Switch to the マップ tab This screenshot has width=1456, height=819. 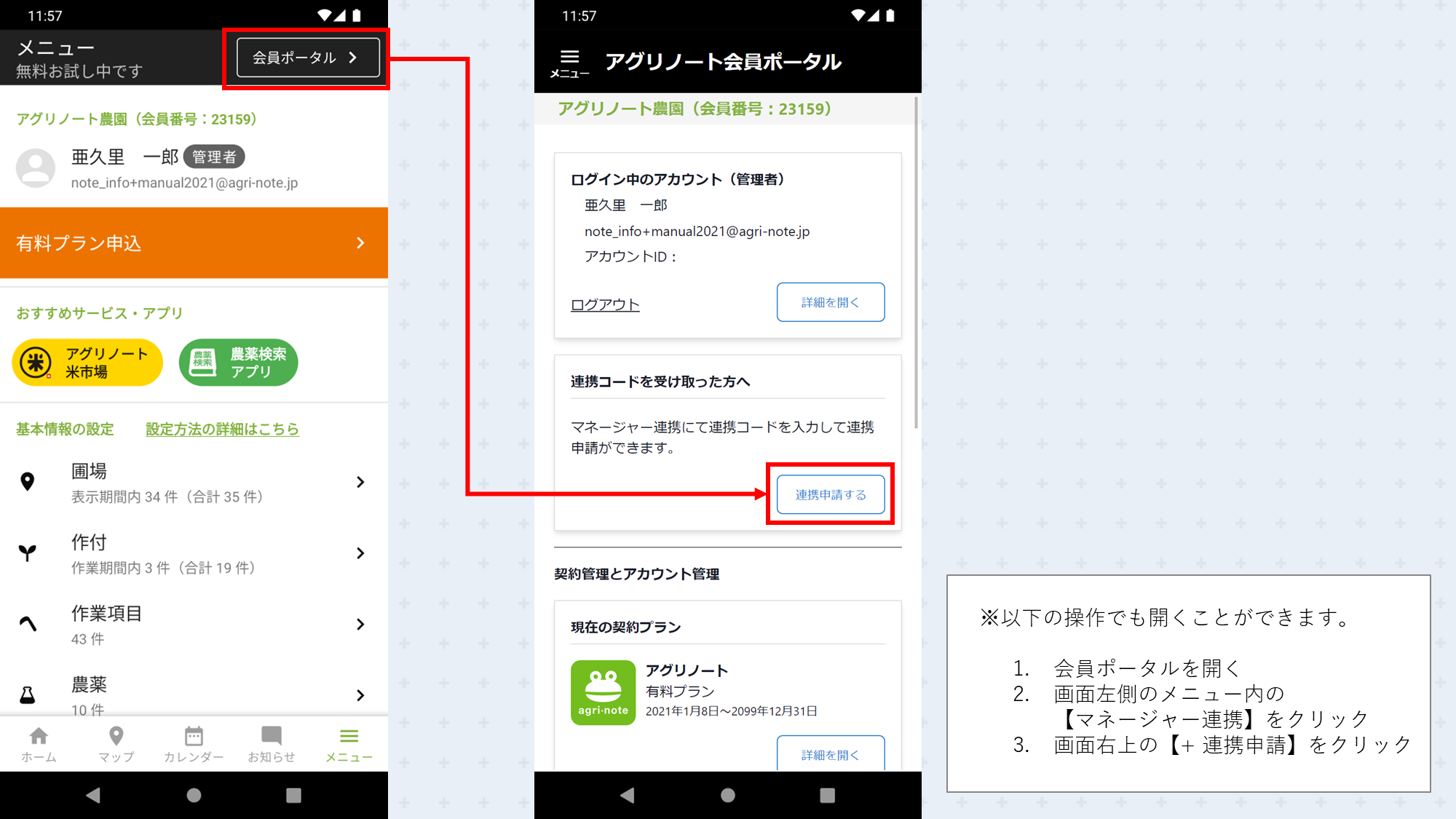tap(116, 745)
